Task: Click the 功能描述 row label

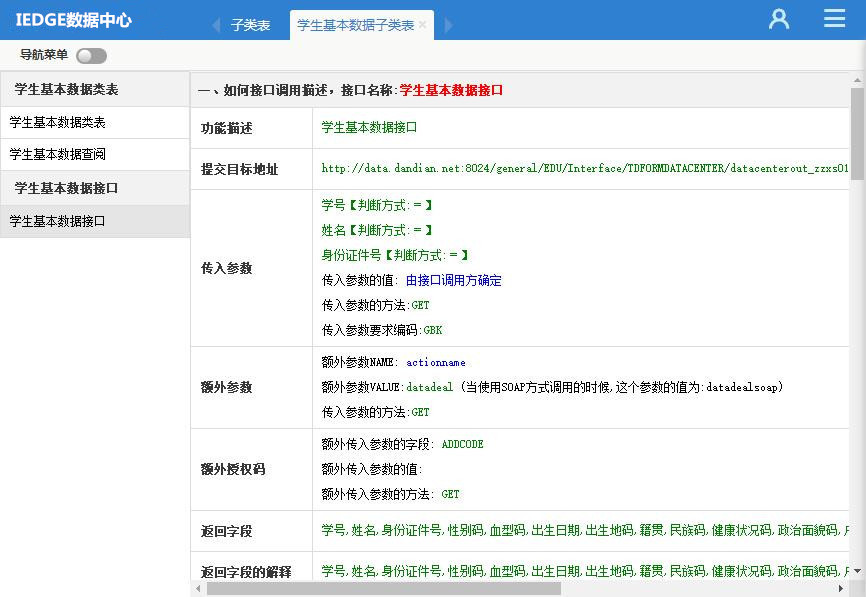Action: (x=226, y=129)
